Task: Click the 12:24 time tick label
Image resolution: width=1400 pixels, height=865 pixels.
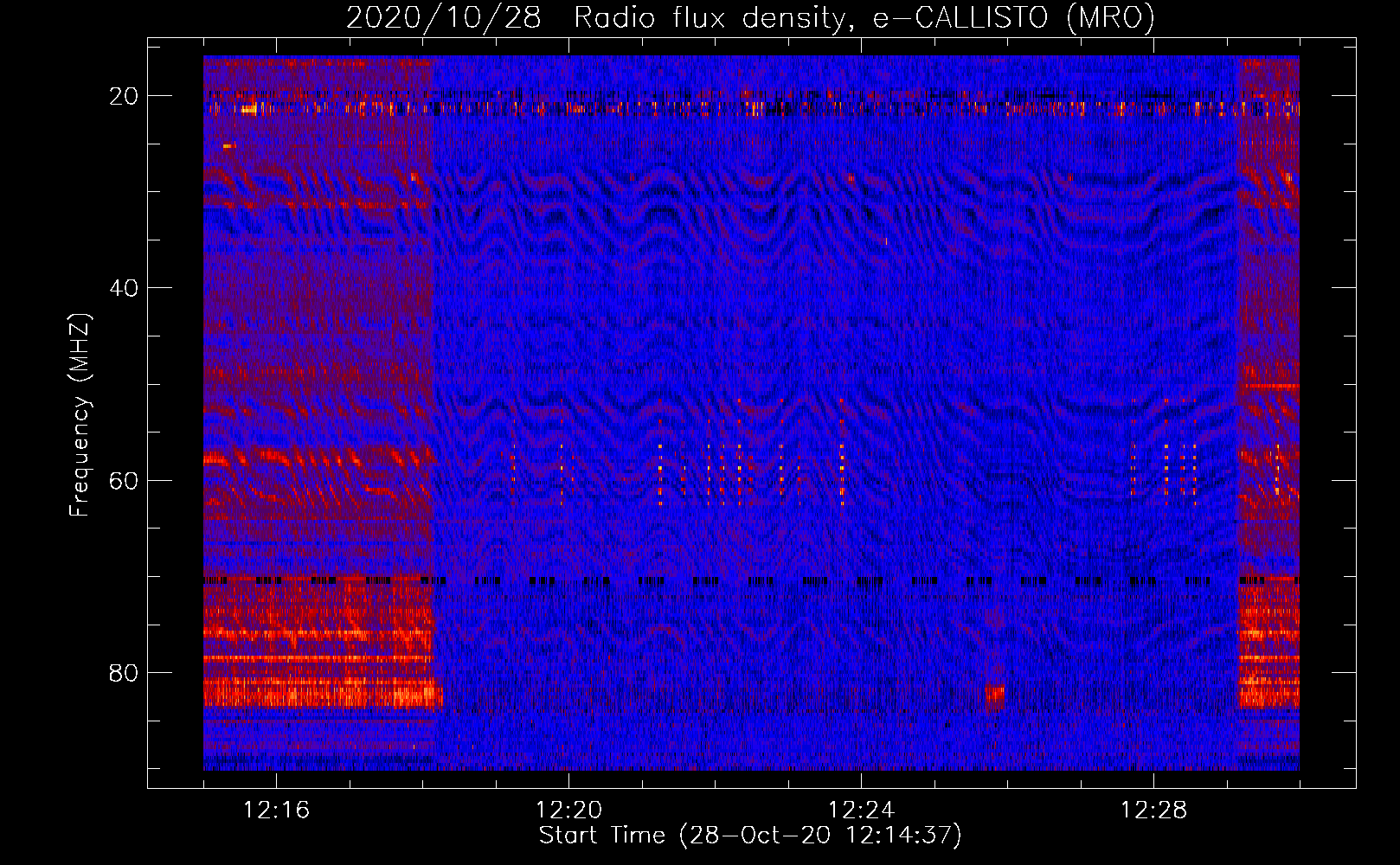Action: tap(861, 811)
